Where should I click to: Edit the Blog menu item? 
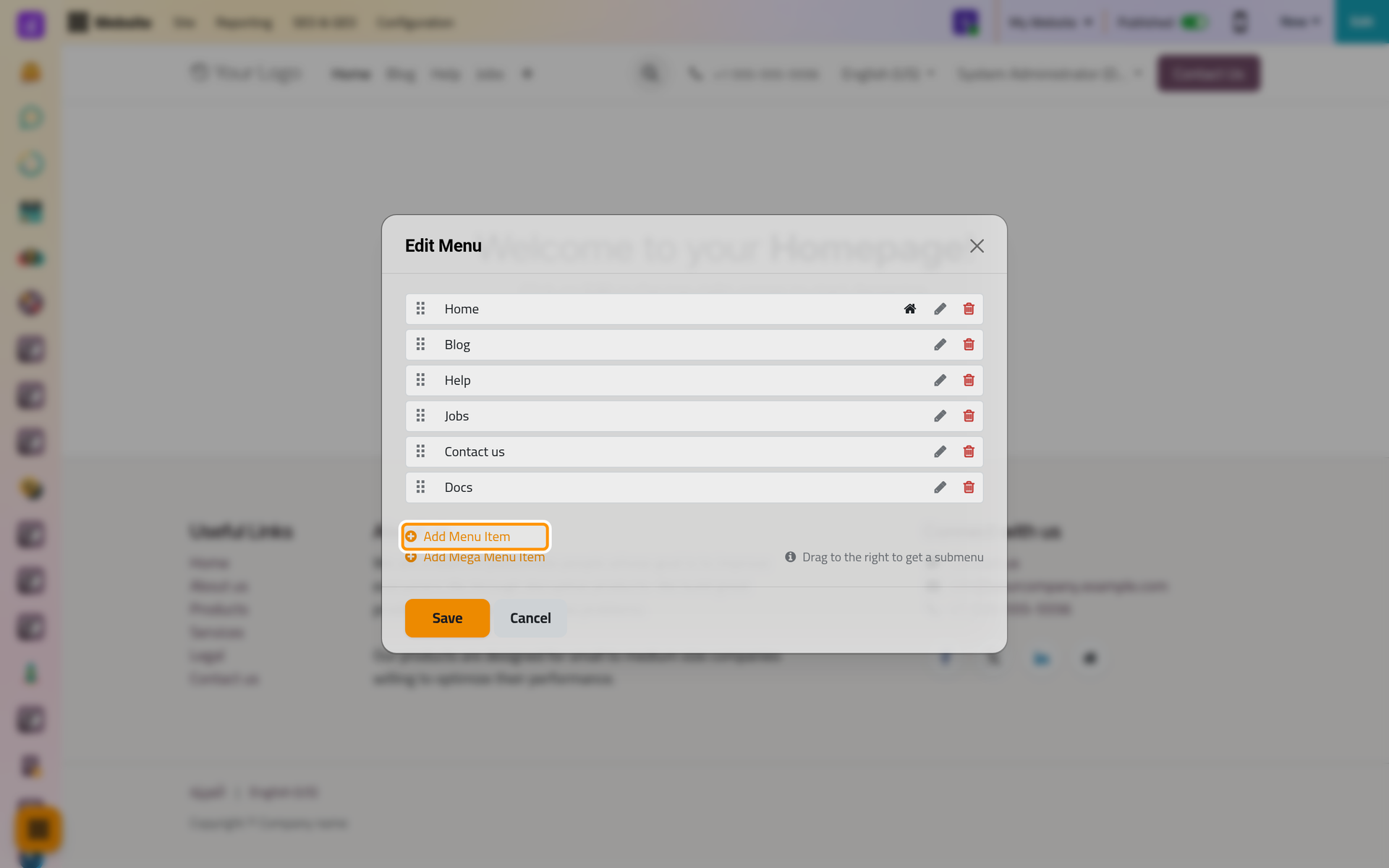pos(940,344)
